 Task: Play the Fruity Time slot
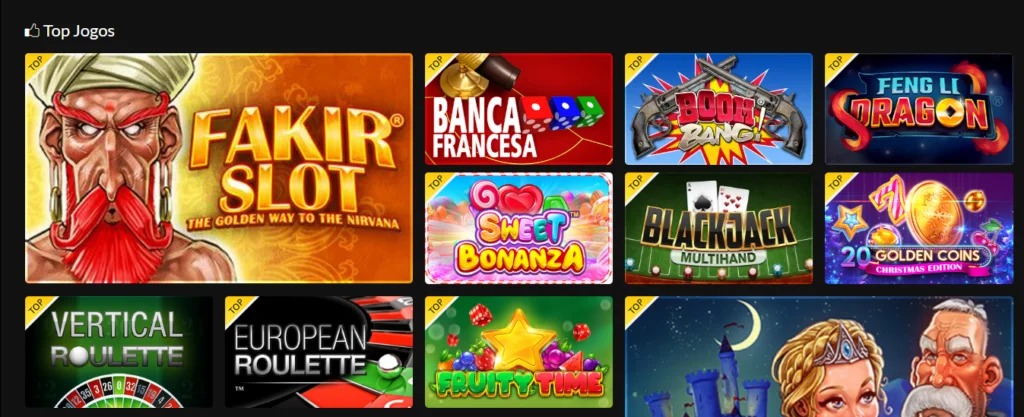(x=519, y=352)
